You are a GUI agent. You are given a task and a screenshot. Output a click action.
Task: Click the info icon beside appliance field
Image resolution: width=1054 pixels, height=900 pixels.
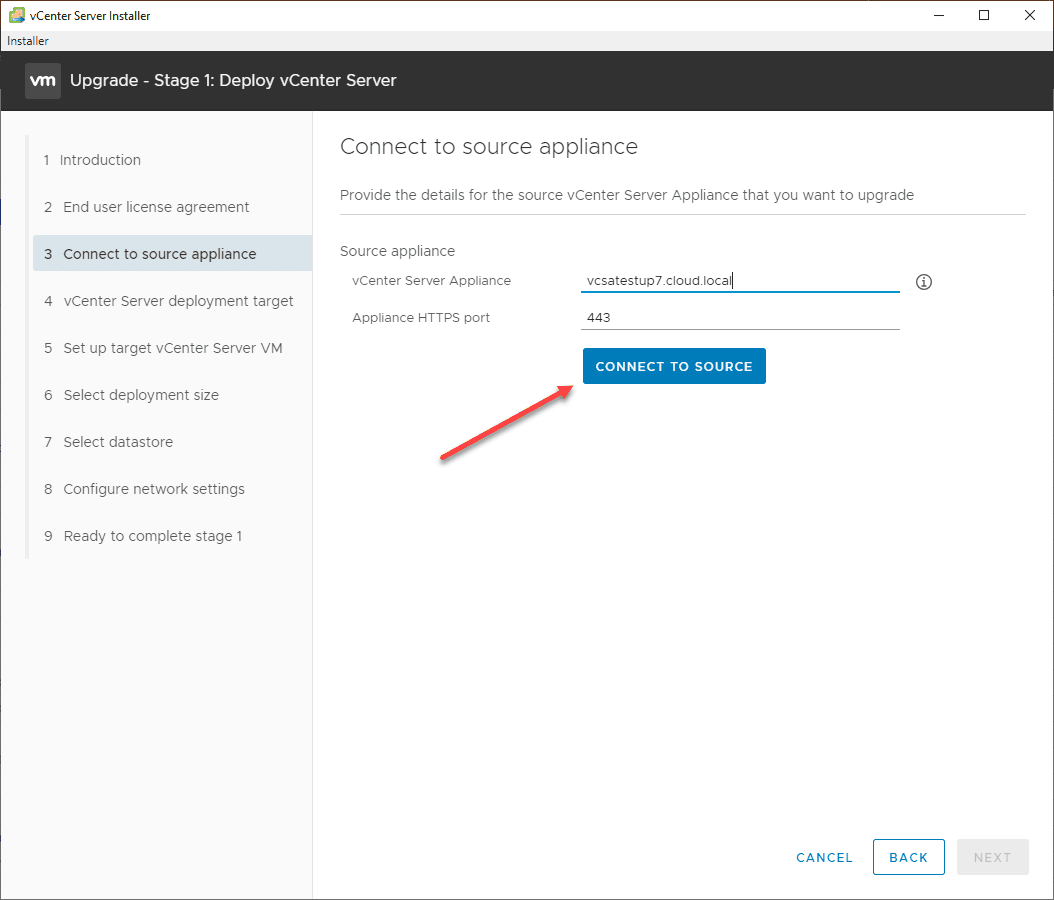[924, 282]
